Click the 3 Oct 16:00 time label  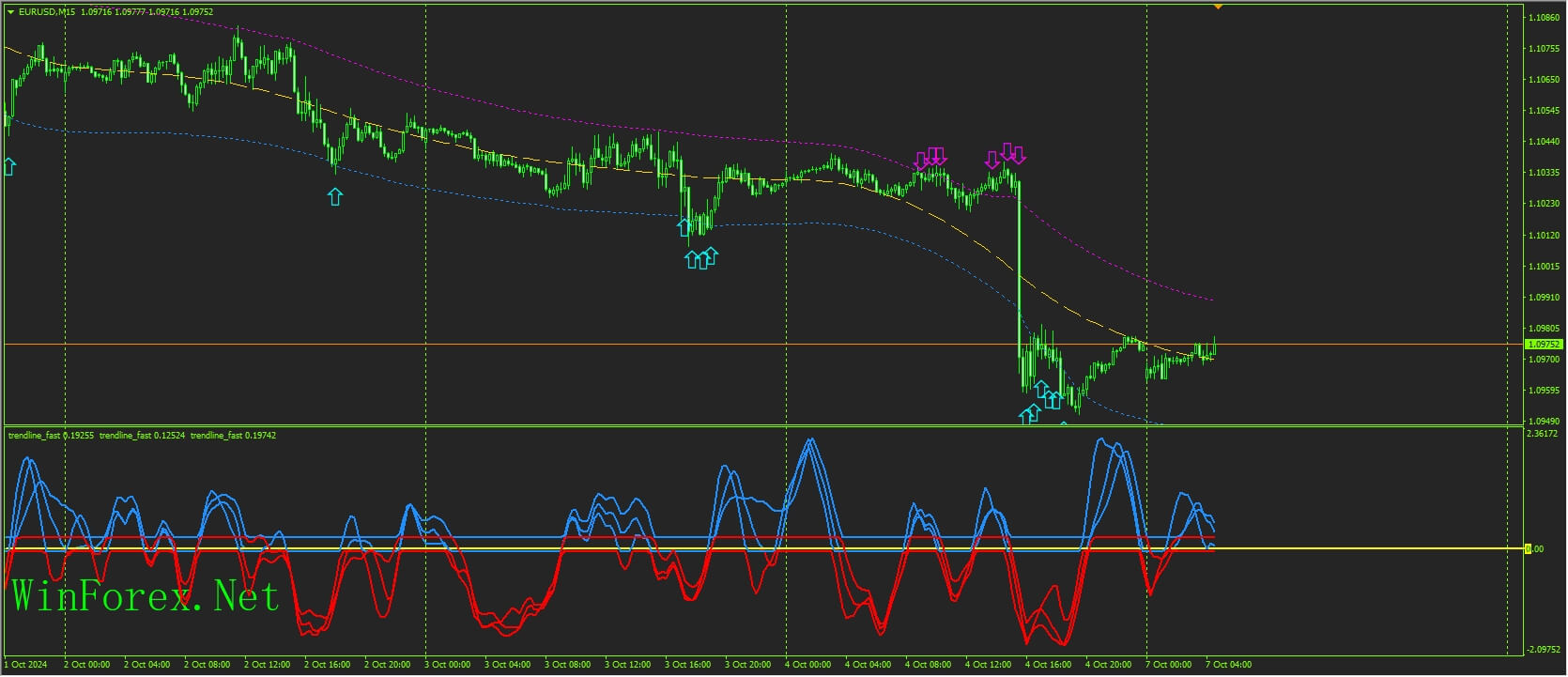[x=687, y=665]
